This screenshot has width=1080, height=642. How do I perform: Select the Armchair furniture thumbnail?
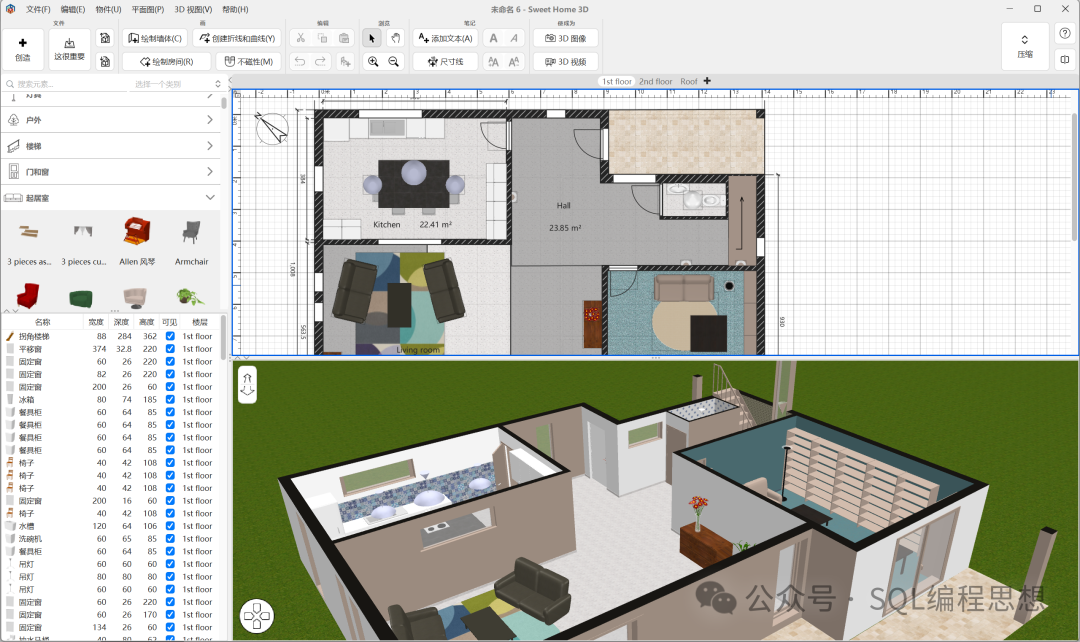[191, 242]
